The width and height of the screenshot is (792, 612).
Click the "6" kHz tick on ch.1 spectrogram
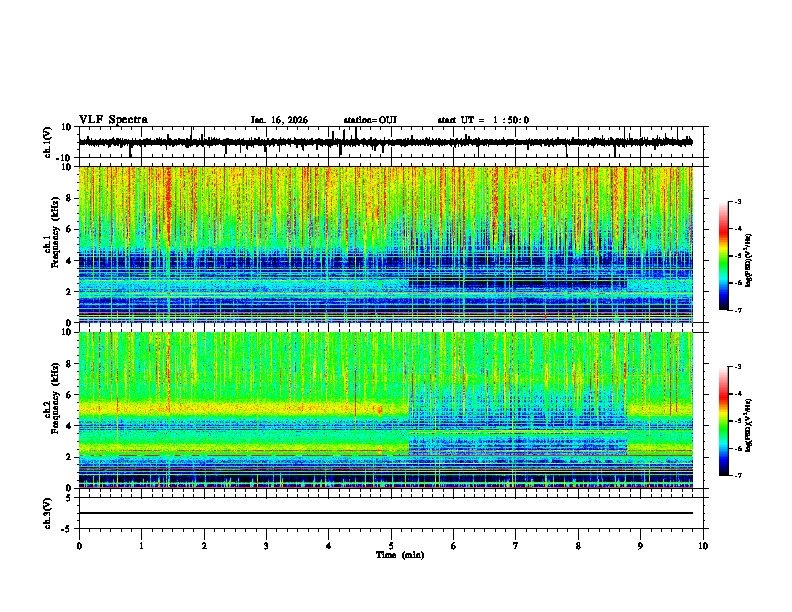[69, 229]
